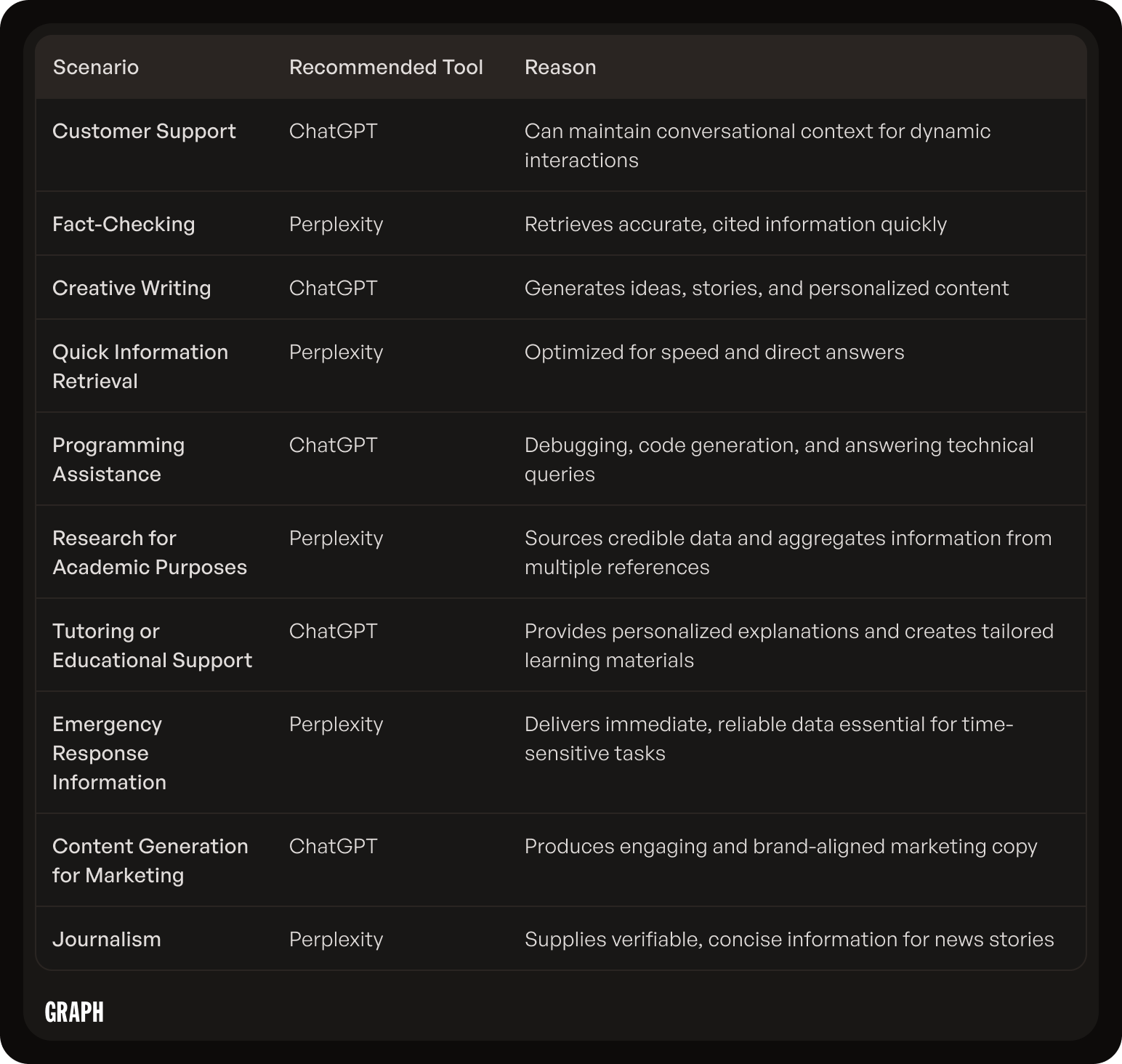Click the reason about cited information
The image size is (1122, 1064).
pyautogui.click(x=735, y=224)
